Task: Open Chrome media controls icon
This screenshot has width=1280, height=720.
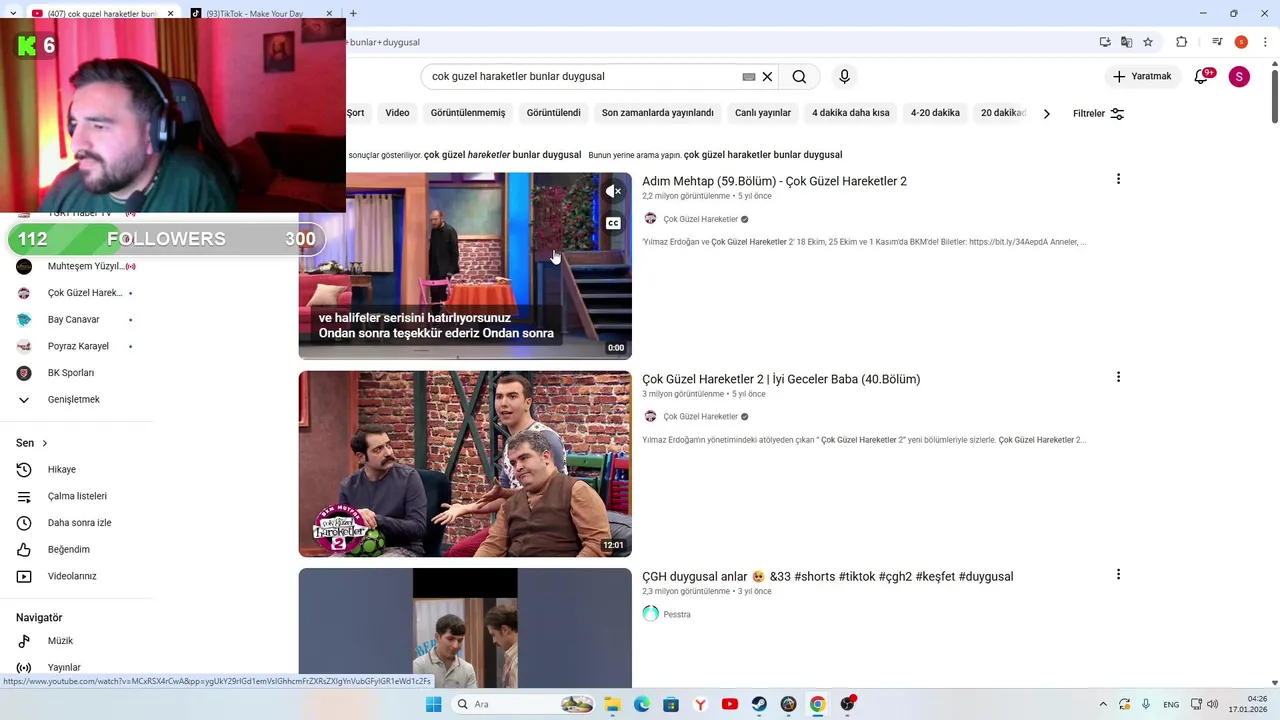Action: (x=1217, y=42)
